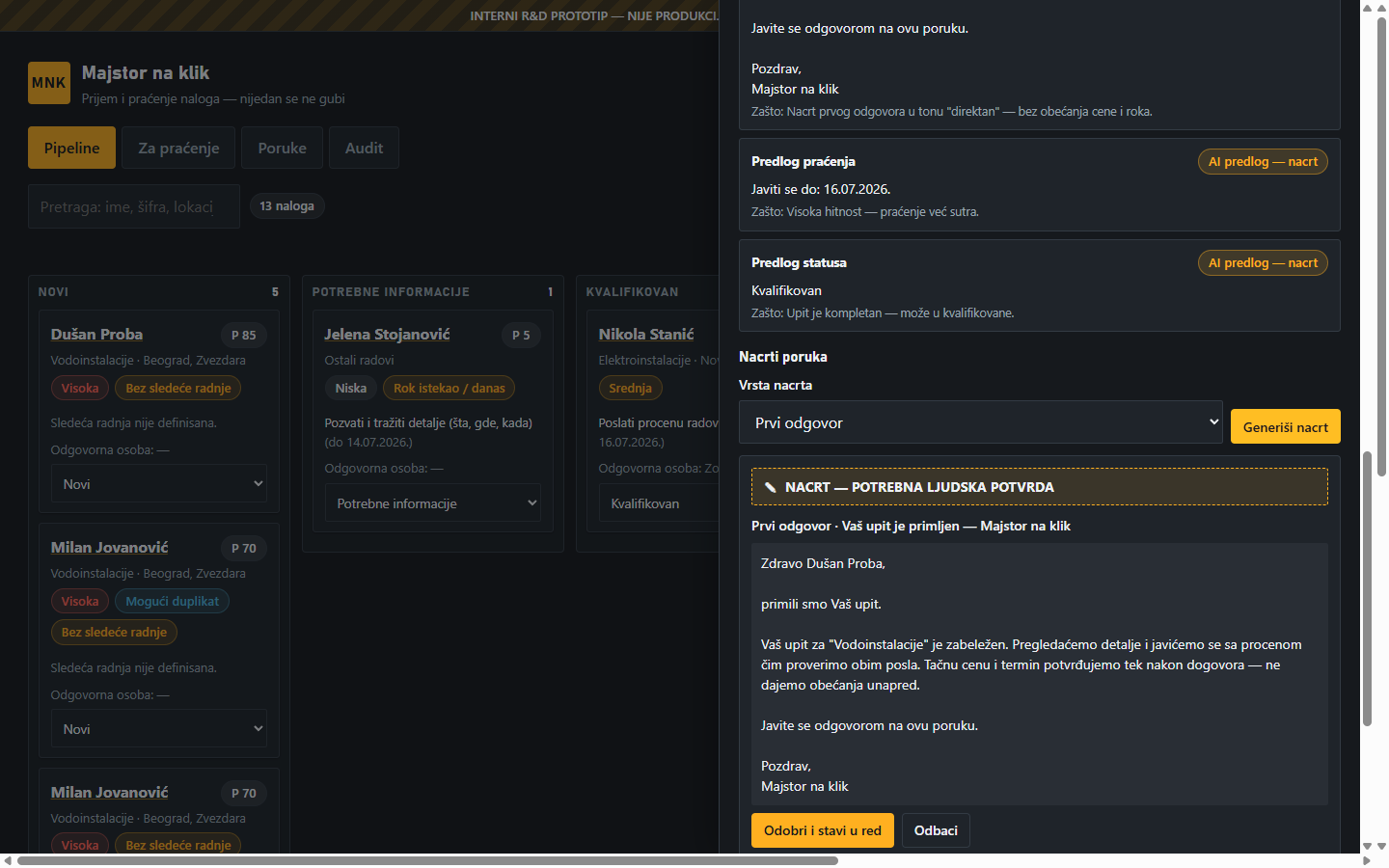This screenshot has width=1389, height=868.
Task: Click the horizontal scrollbar left arrow
Action: click(8, 860)
